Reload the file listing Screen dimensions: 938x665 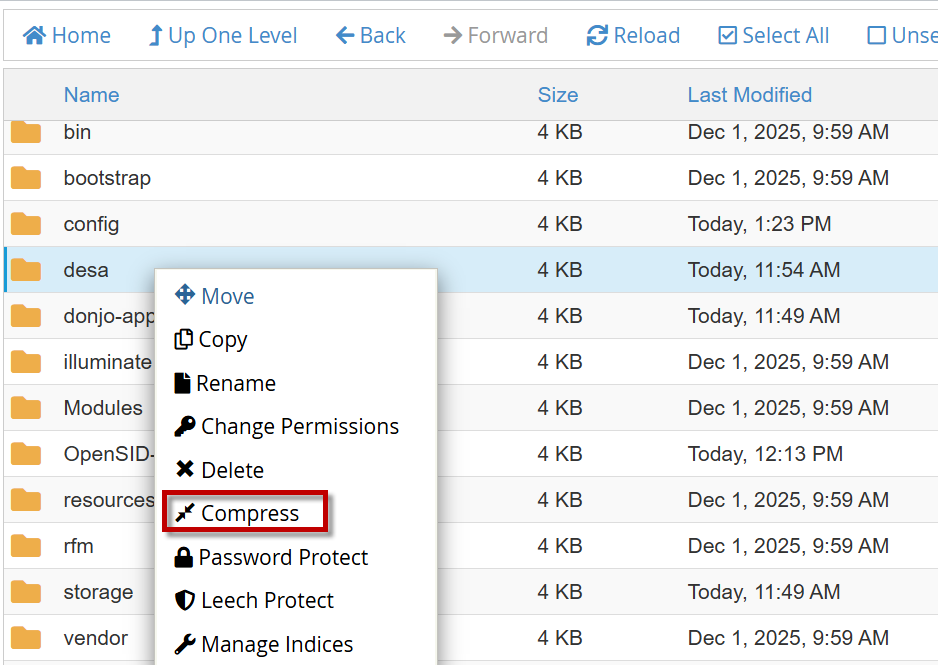pyautogui.click(x=632, y=36)
